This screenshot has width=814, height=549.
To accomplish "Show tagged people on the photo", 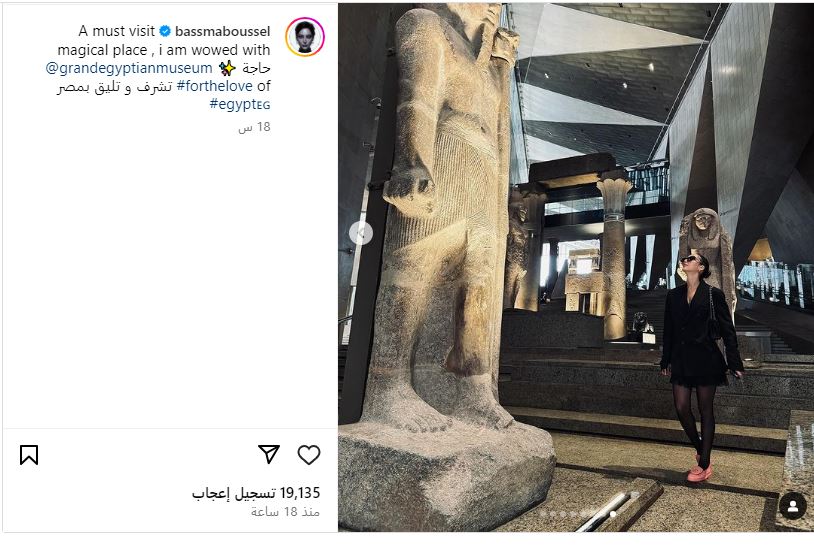I will pyautogui.click(x=793, y=506).
